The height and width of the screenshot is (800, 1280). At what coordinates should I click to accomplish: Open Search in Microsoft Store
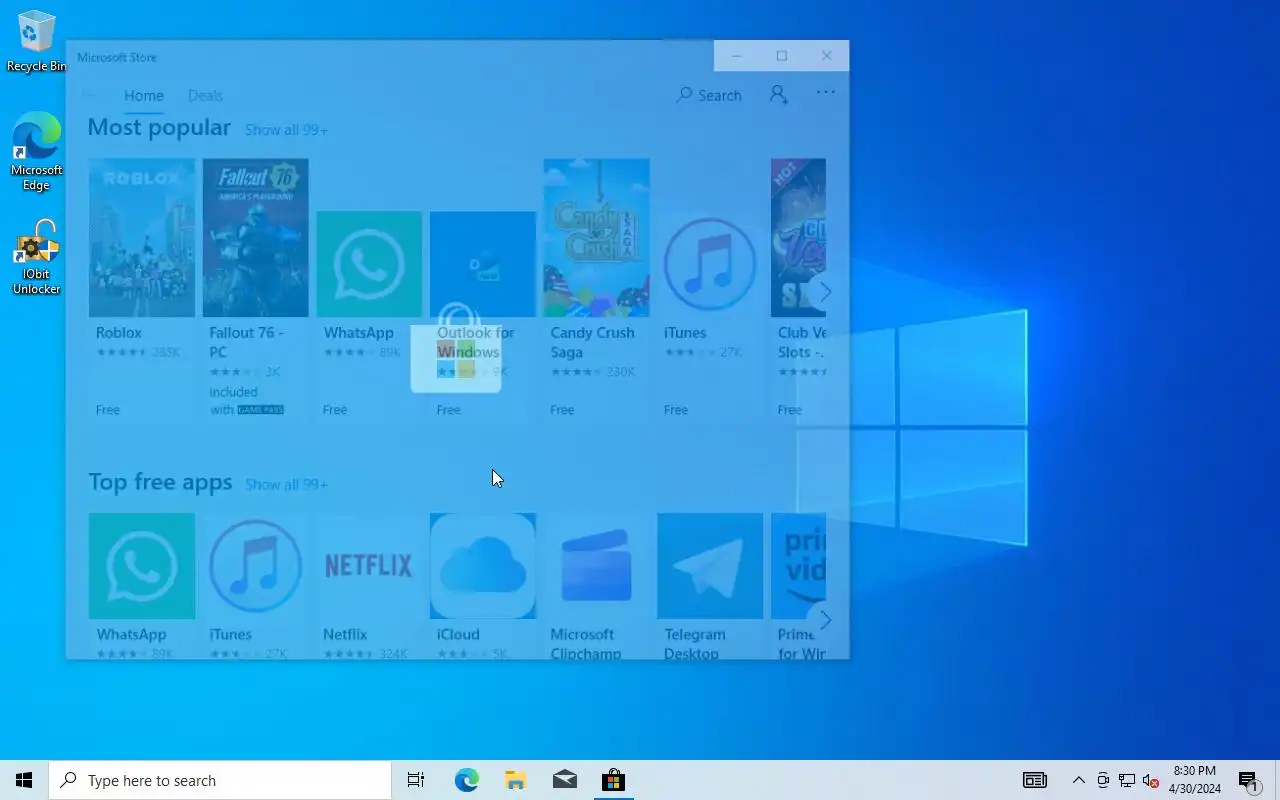pyautogui.click(x=709, y=95)
